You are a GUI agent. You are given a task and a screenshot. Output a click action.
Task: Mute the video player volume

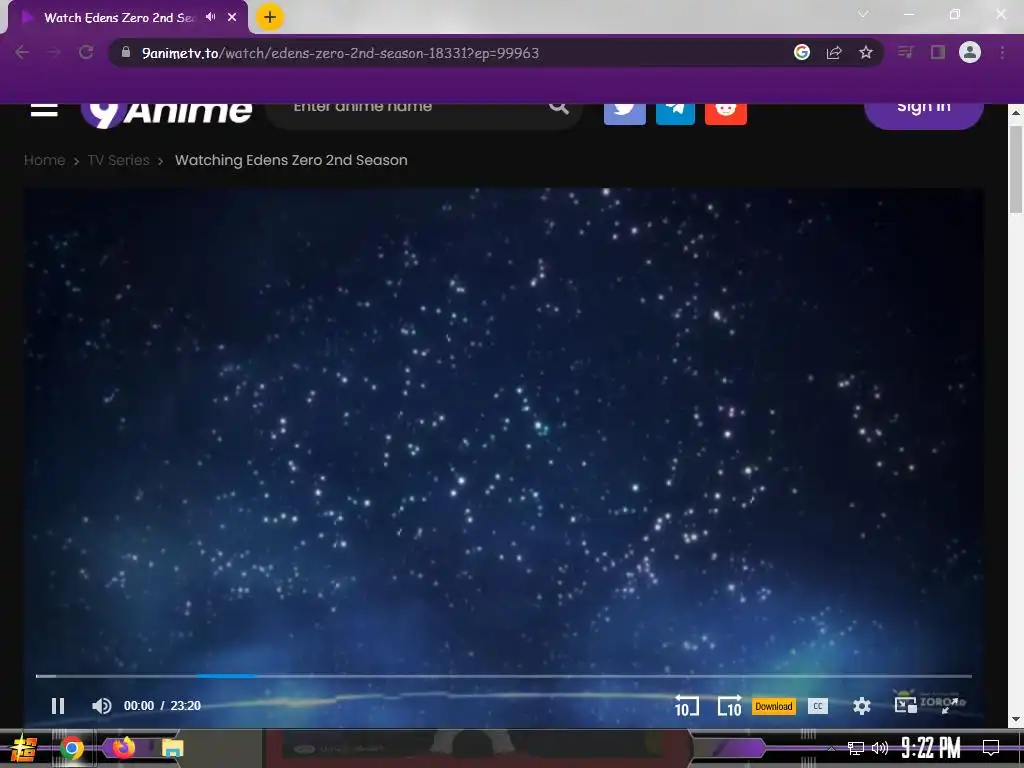click(x=101, y=706)
